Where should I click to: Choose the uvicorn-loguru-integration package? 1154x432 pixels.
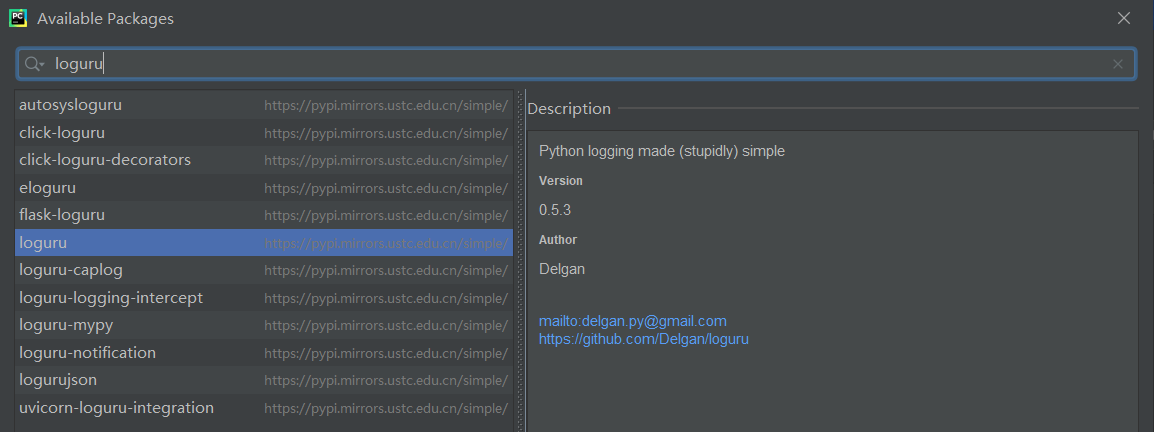116,408
